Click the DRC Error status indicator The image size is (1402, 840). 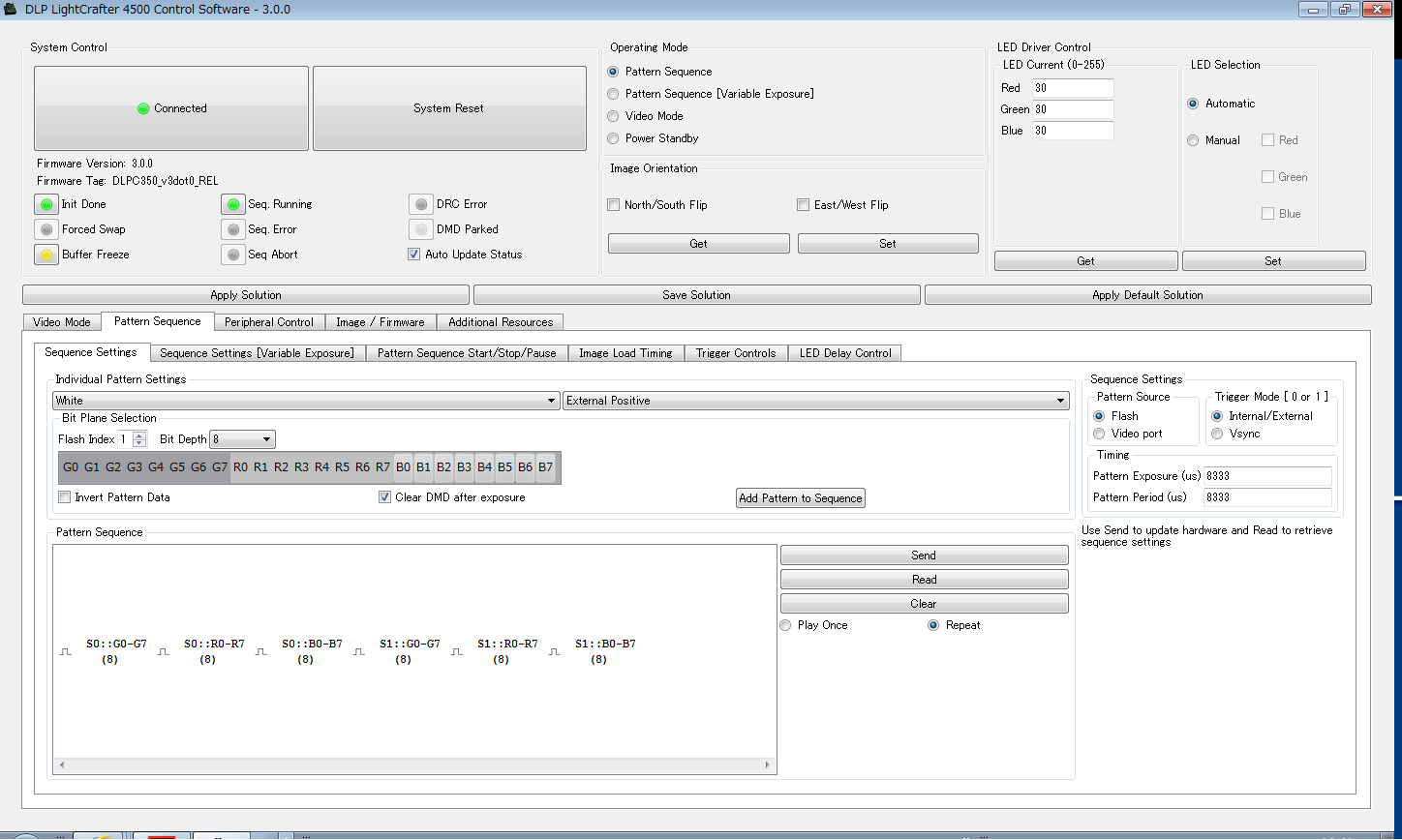[420, 204]
